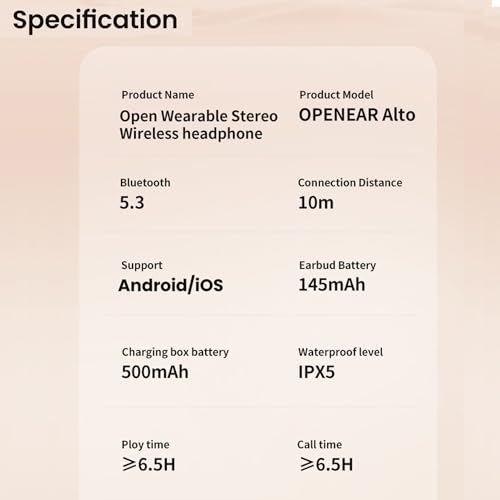Select the Charging box battery label
Image resolution: width=500 pixels, height=500 pixels.
(x=175, y=352)
